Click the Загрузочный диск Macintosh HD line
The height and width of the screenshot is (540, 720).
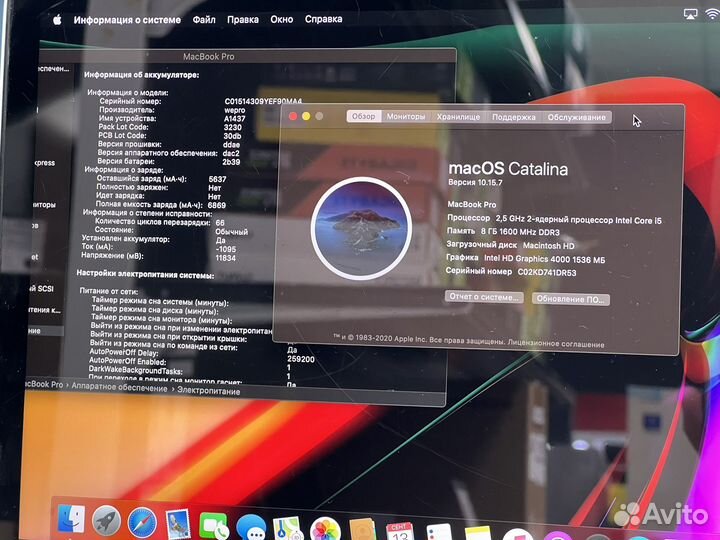point(510,245)
